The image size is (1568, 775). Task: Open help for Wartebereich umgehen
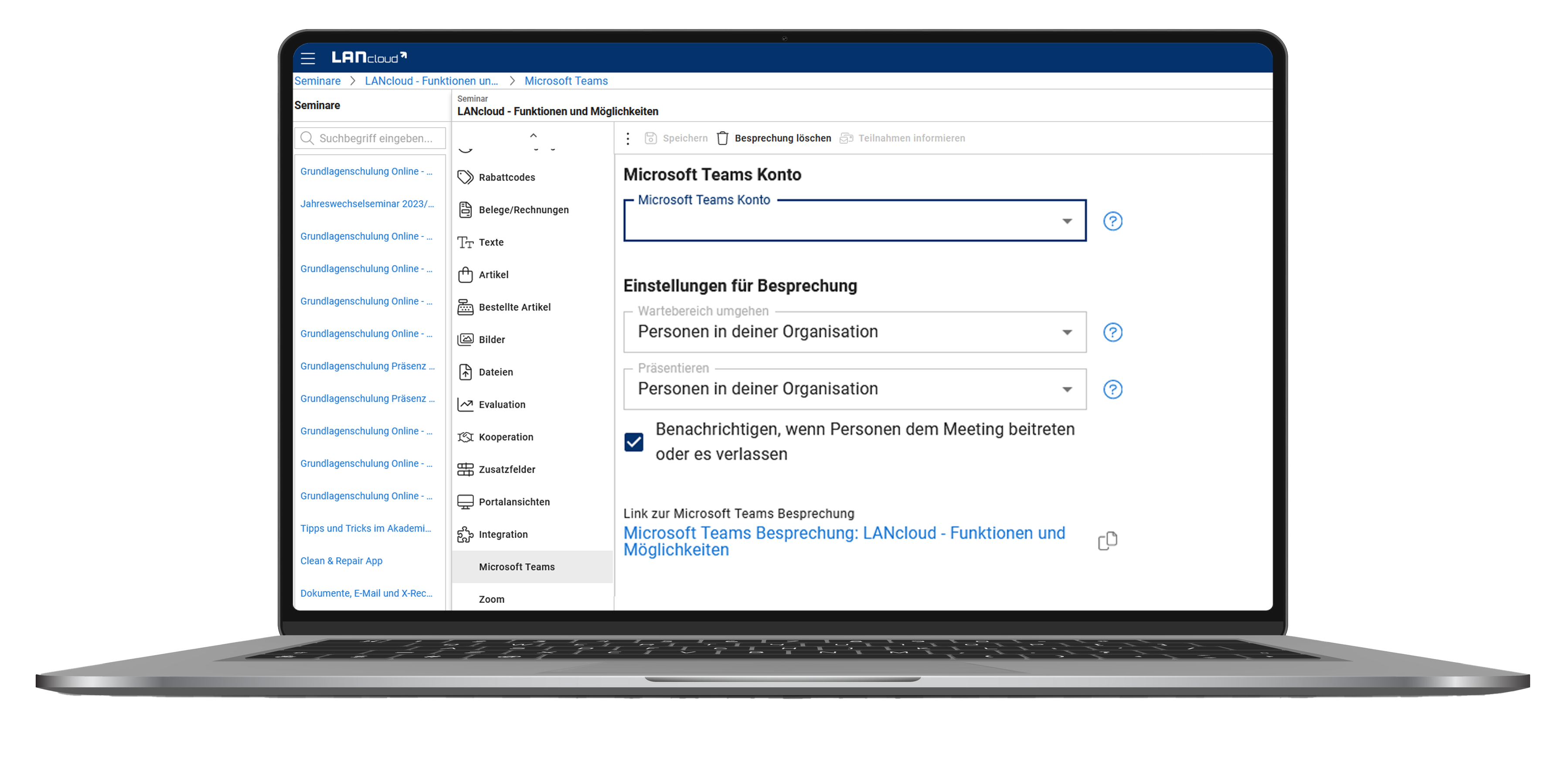[1112, 332]
